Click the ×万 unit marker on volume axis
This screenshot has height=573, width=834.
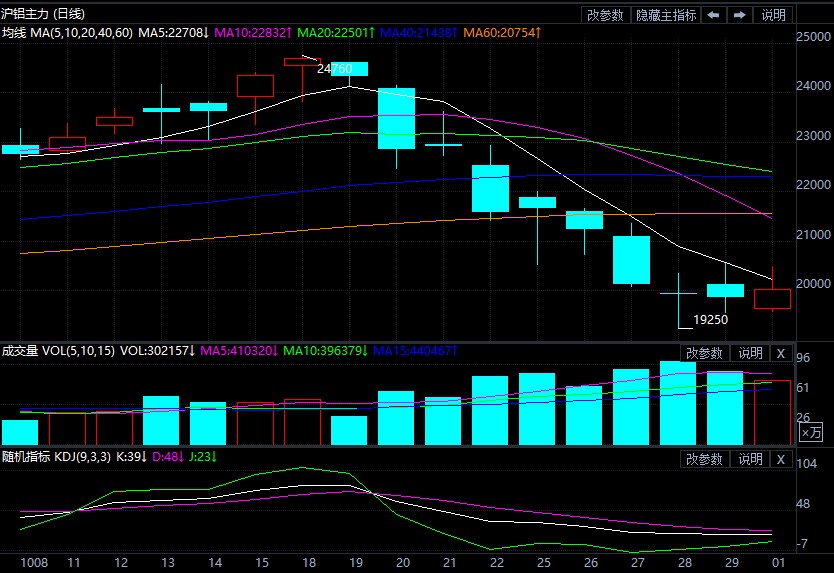click(x=811, y=434)
